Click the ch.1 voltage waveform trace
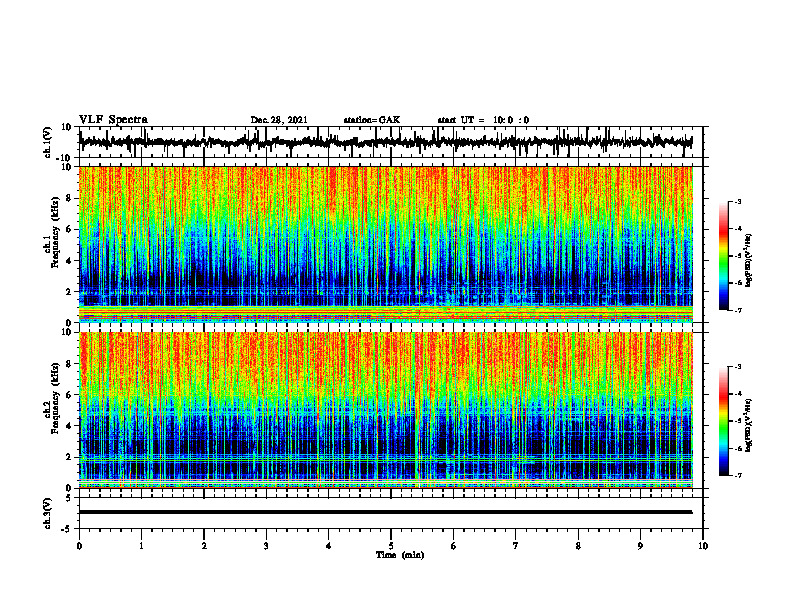Viewport: 792px width, 612px height. click(385, 142)
